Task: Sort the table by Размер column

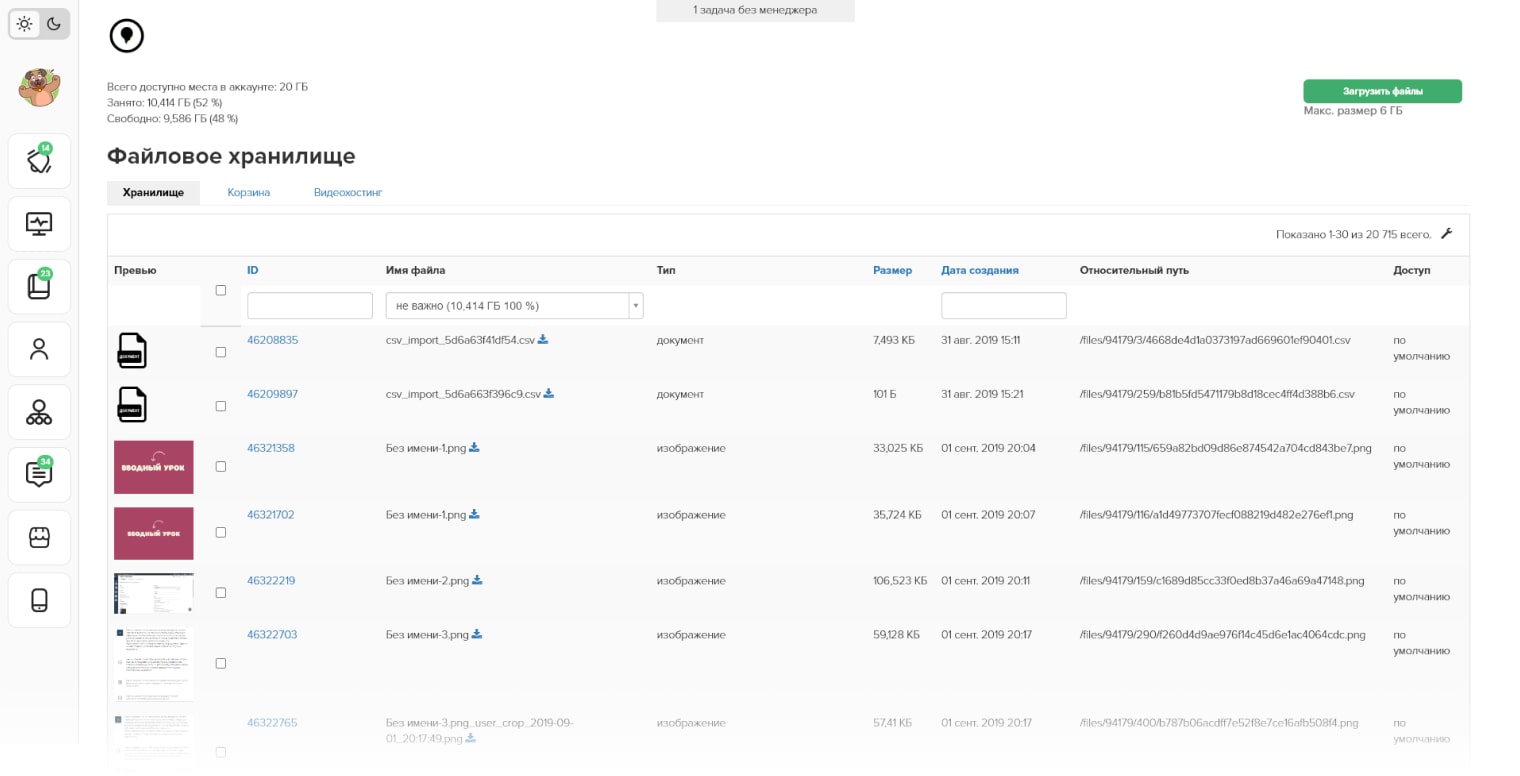Action: point(892,270)
